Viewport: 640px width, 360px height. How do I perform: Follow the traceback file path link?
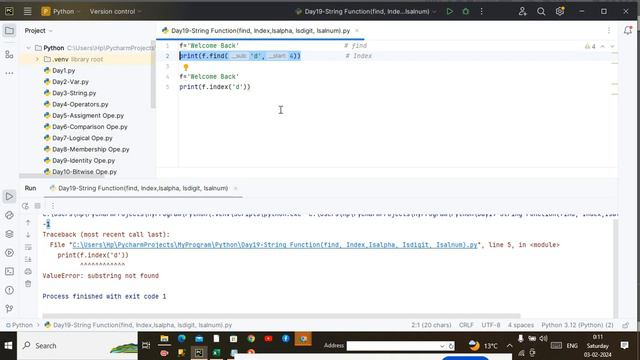[x=275, y=245]
